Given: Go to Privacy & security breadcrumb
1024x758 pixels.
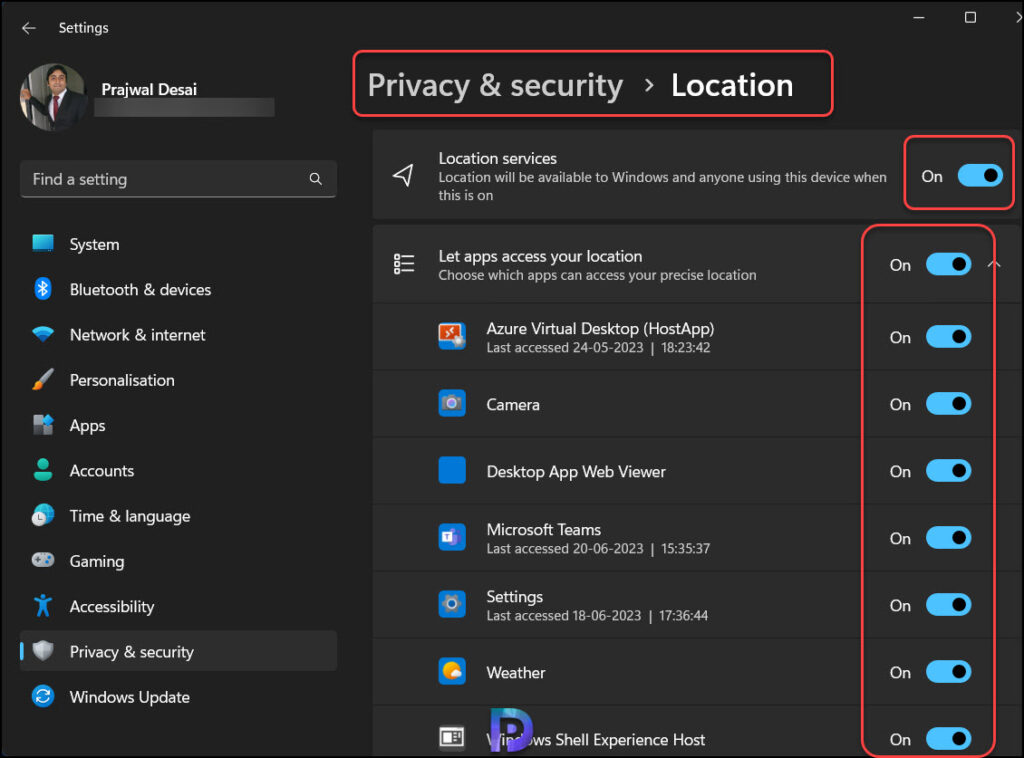Looking at the screenshot, I should tap(495, 86).
